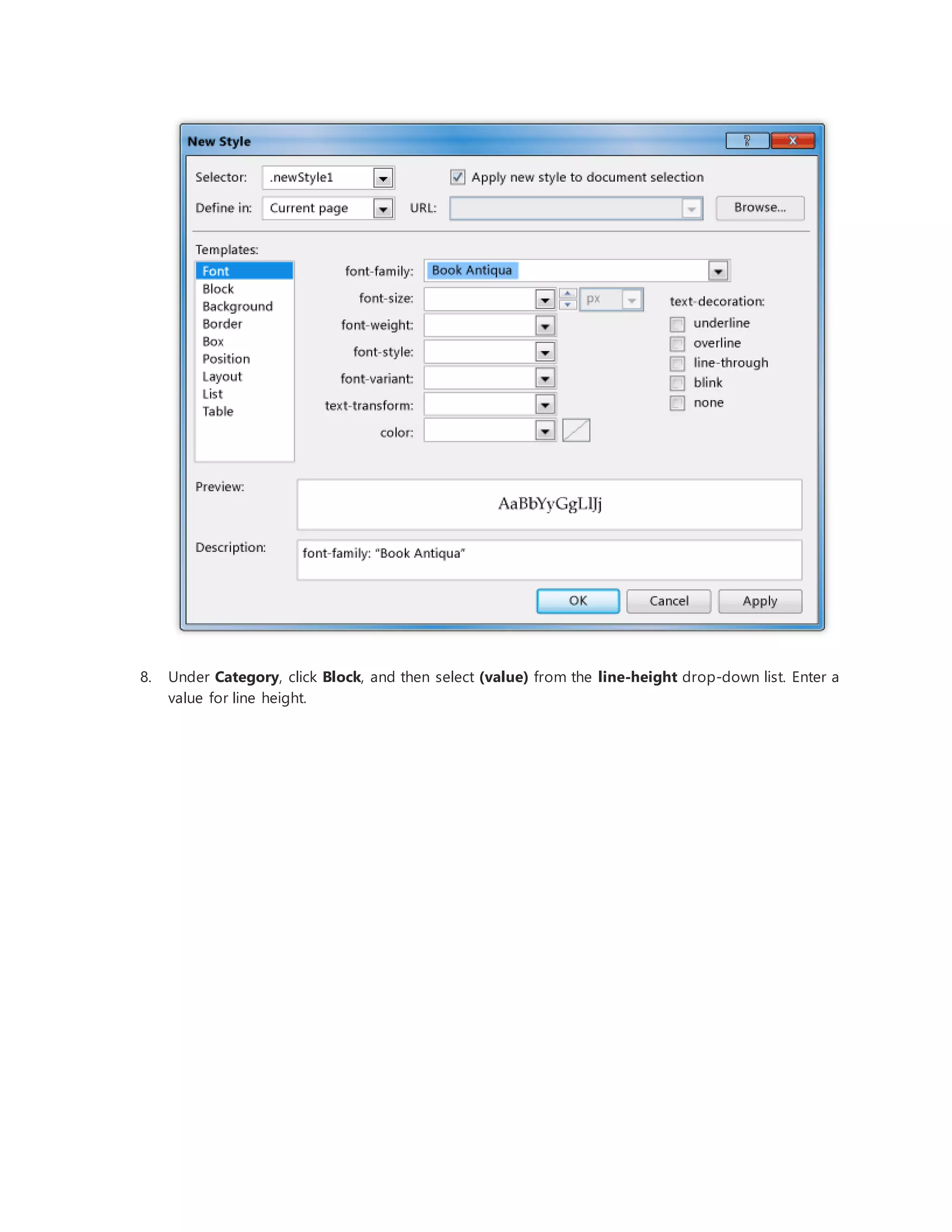Select Position in category list
The width and height of the screenshot is (952, 1232).
(x=226, y=359)
